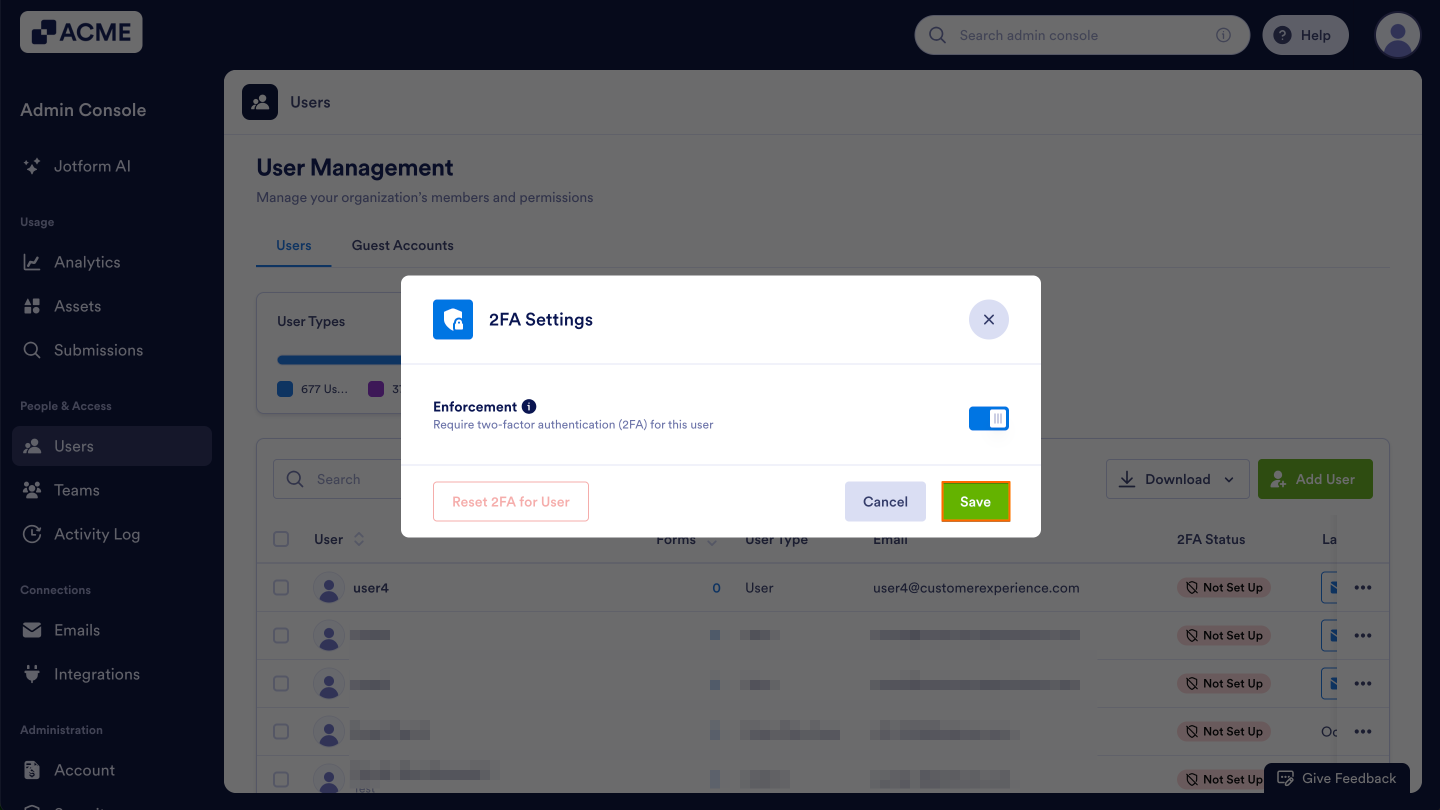This screenshot has width=1440, height=810.
Task: Open the row actions menu for user4
Action: [1363, 587]
